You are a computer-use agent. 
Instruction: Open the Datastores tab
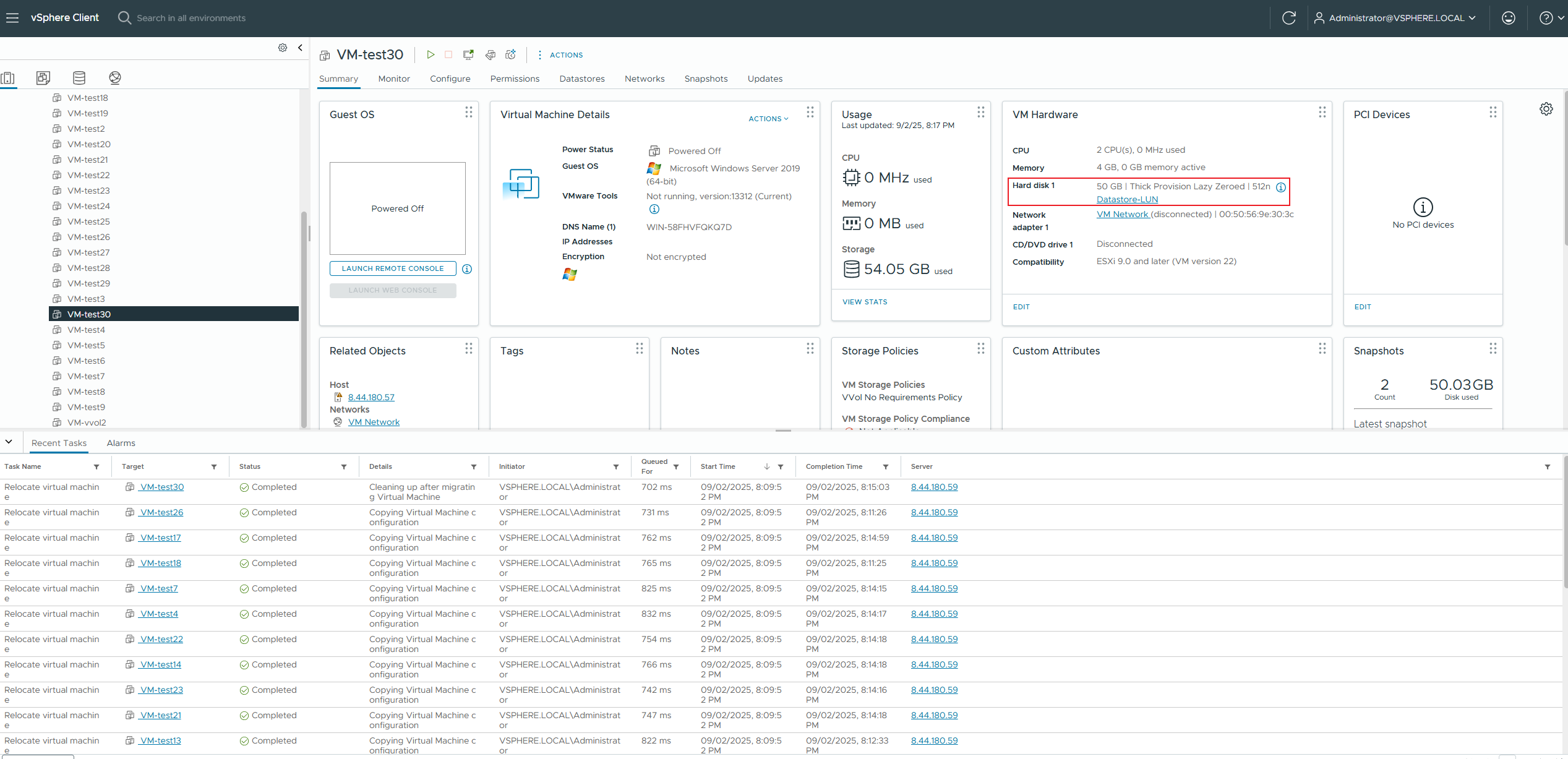tap(582, 79)
